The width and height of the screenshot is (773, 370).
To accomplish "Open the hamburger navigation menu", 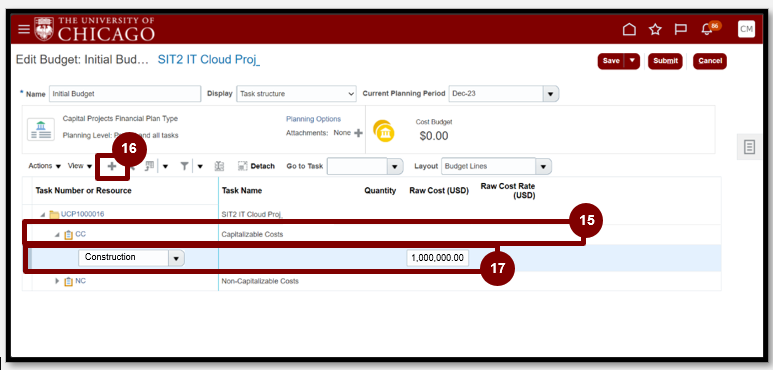I will tap(24, 29).
